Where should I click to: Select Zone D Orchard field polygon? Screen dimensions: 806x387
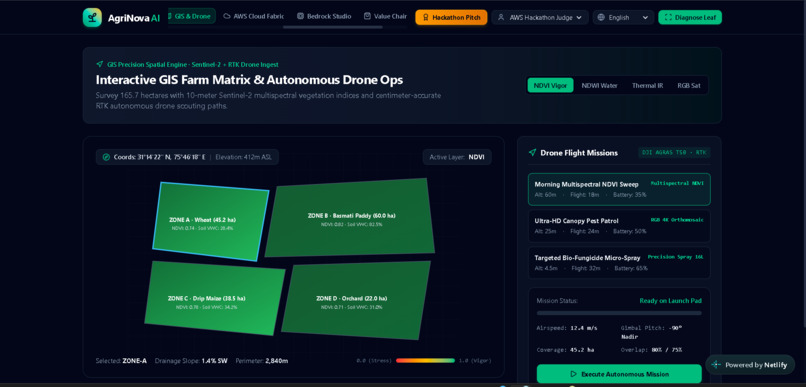[x=356, y=300]
